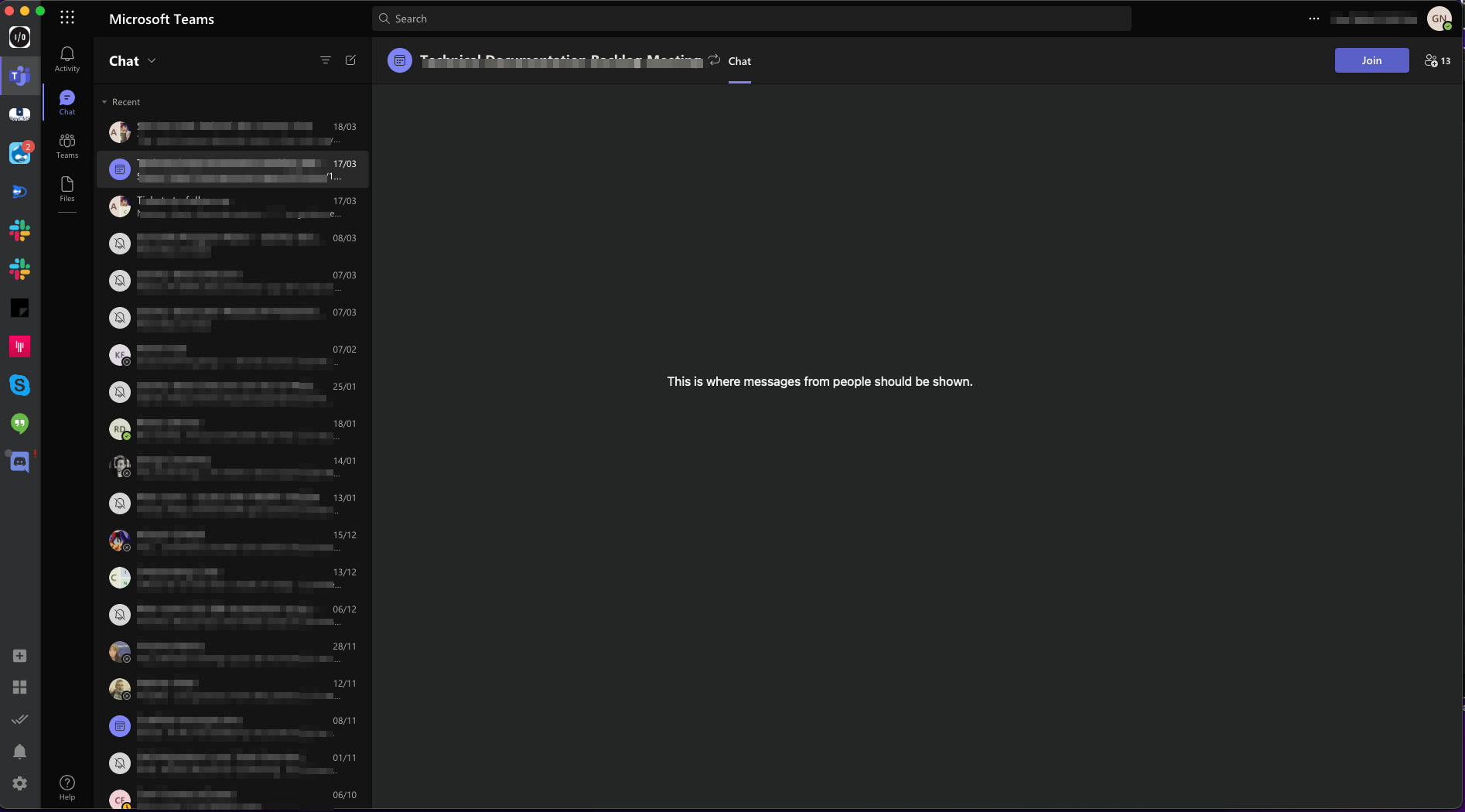Open the muted chat dated 08/03
Image resolution: width=1465 pixels, height=812 pixels.
click(x=233, y=244)
